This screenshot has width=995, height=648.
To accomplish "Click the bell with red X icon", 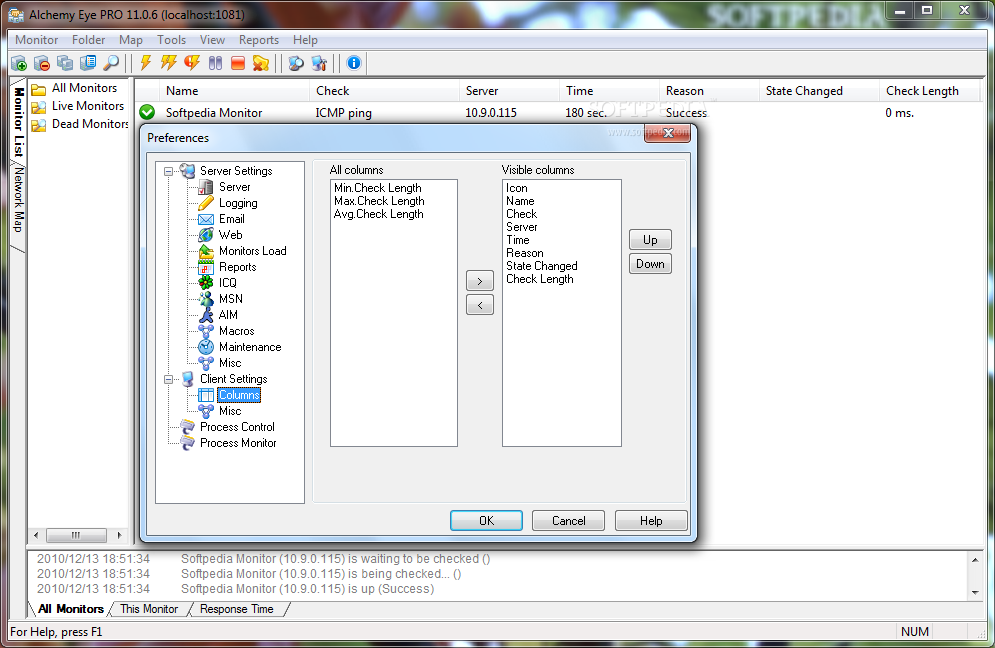I will click(x=261, y=63).
